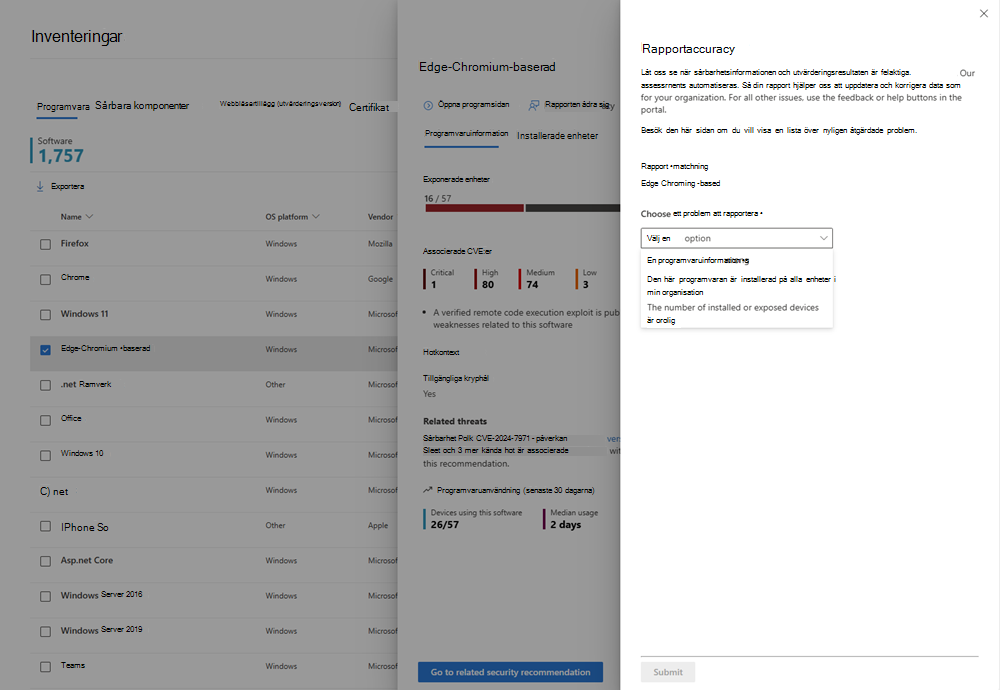Click Go to related security recommendation

[510, 672]
